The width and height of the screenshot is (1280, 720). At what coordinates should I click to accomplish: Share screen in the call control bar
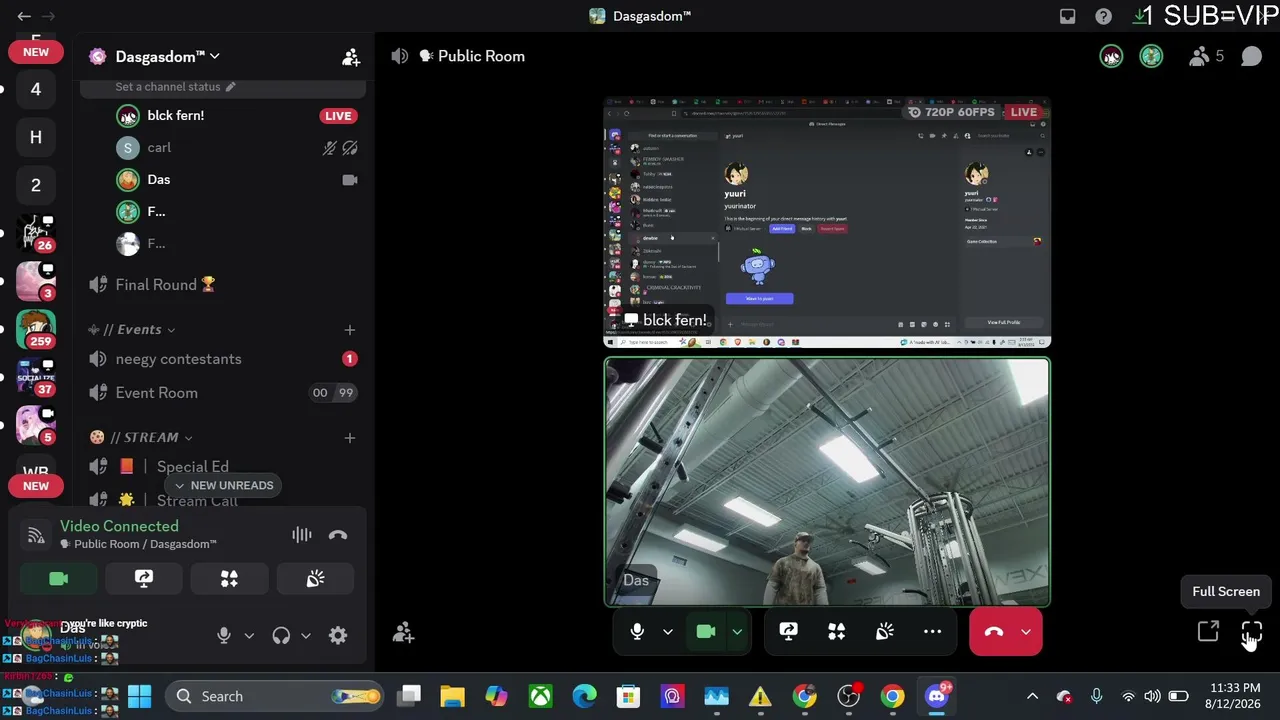788,631
